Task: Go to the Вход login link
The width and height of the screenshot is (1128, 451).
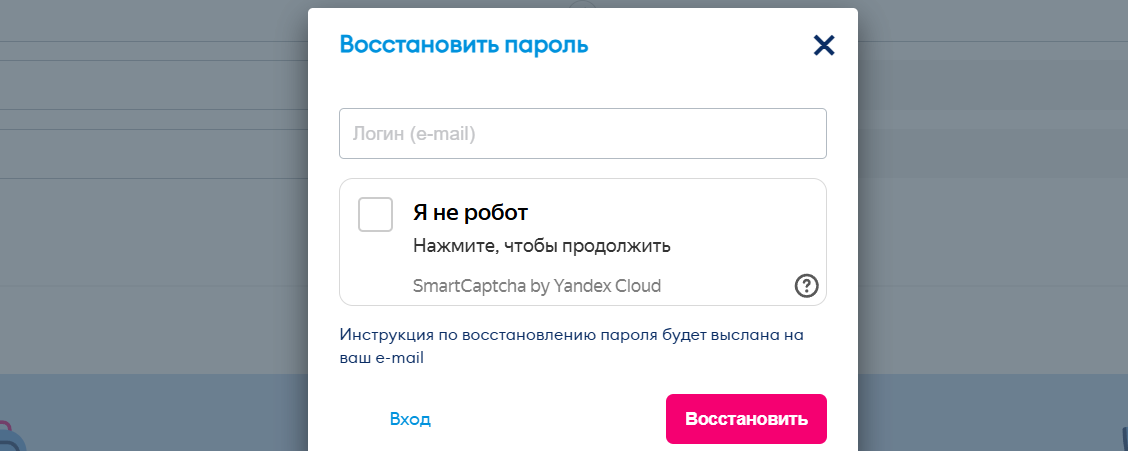Action: coord(410,419)
